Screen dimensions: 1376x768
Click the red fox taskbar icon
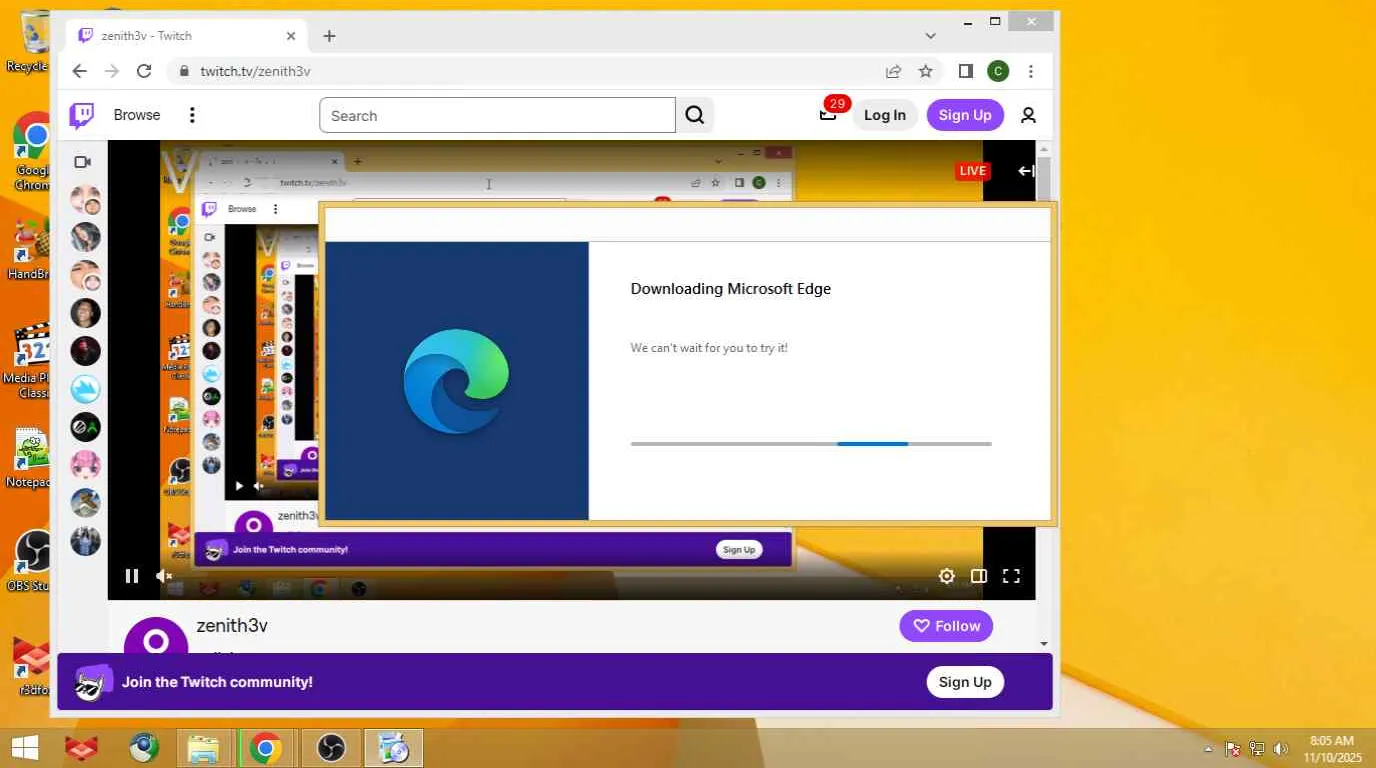pyautogui.click(x=82, y=748)
